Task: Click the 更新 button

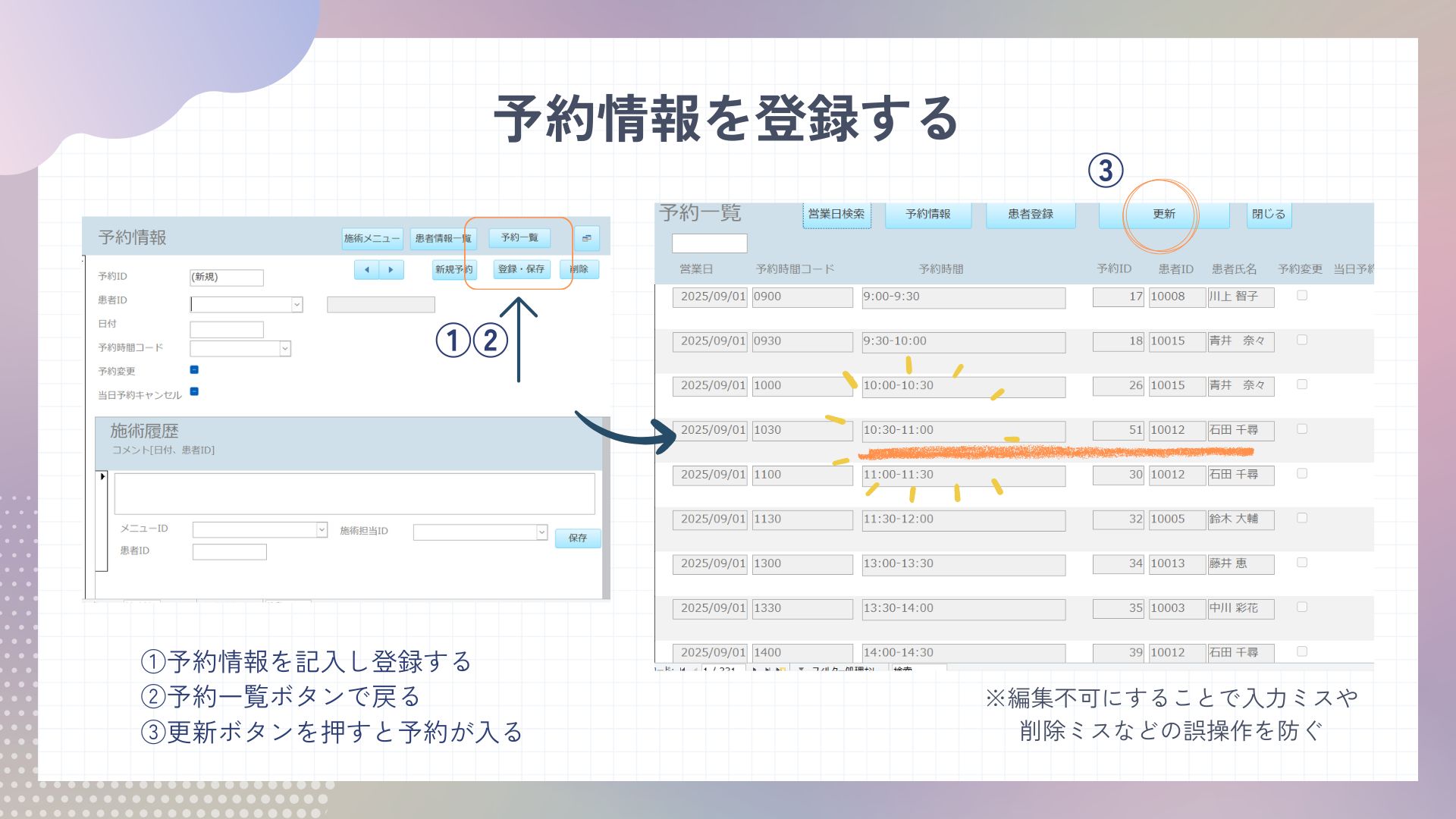Action: pos(1163,215)
